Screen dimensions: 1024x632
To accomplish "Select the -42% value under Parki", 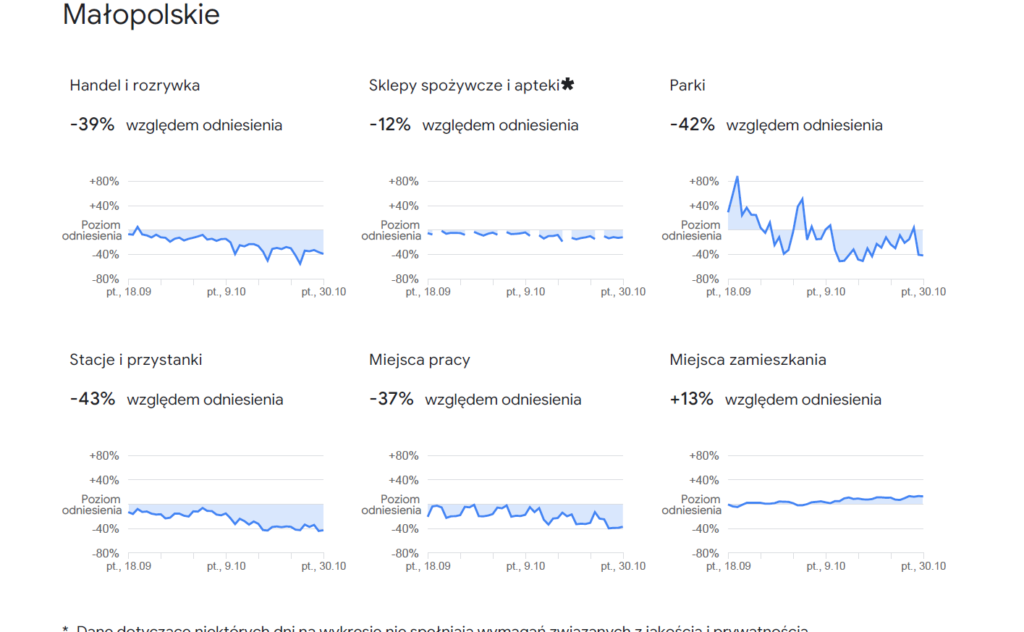I will tap(692, 125).
